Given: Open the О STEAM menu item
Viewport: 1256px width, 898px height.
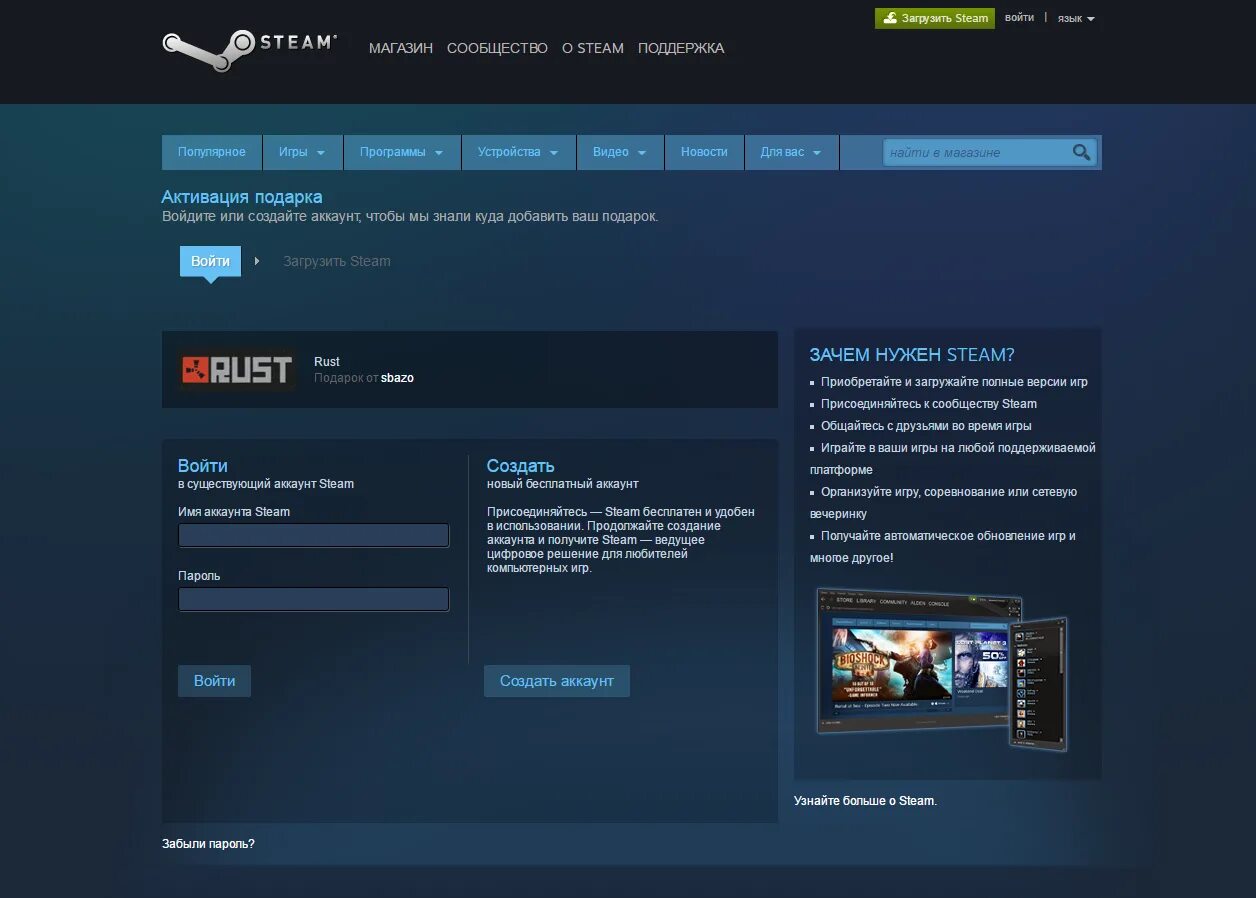Looking at the screenshot, I should tap(593, 48).
